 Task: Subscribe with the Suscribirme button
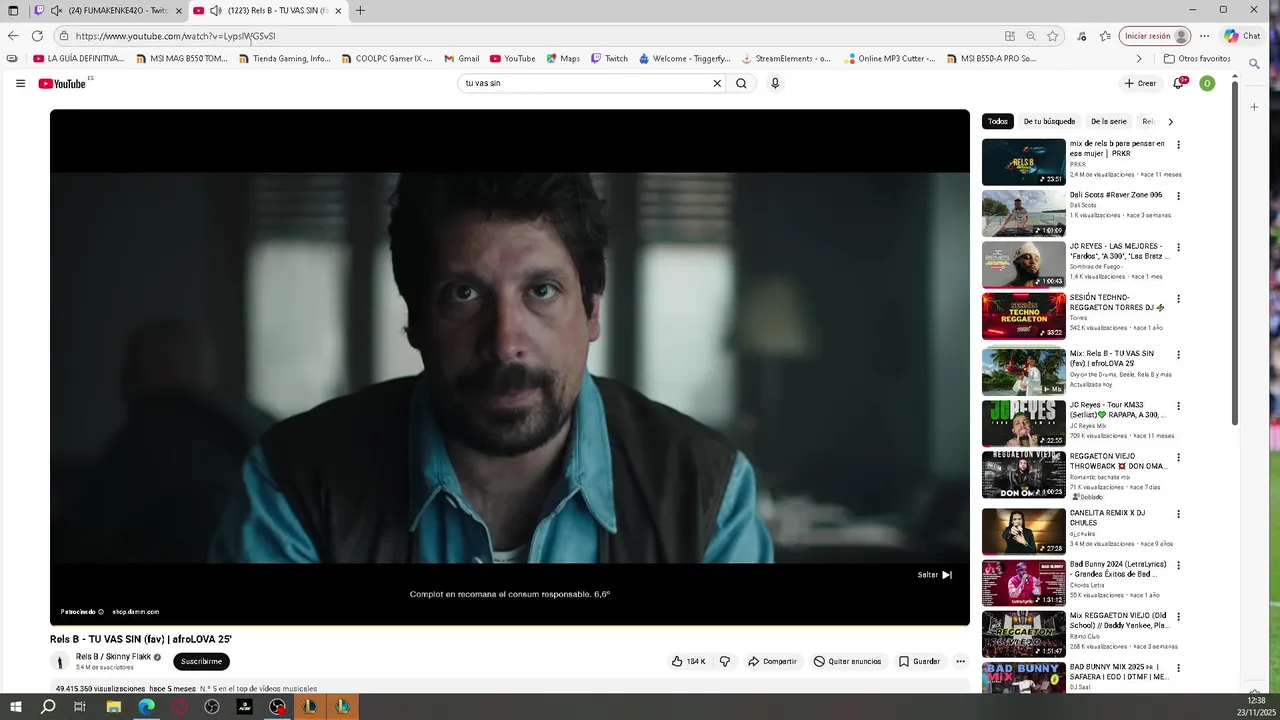(201, 661)
